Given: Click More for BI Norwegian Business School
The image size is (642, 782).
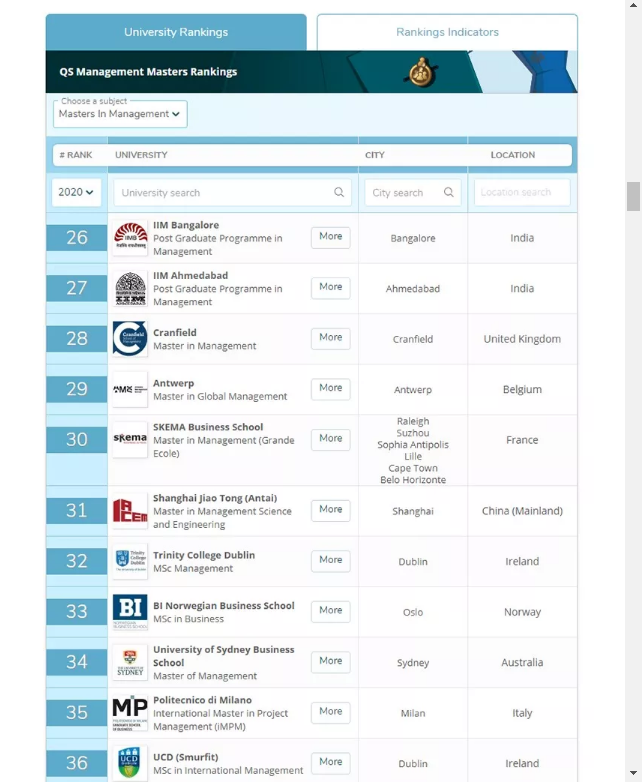Looking at the screenshot, I should pyautogui.click(x=331, y=610).
